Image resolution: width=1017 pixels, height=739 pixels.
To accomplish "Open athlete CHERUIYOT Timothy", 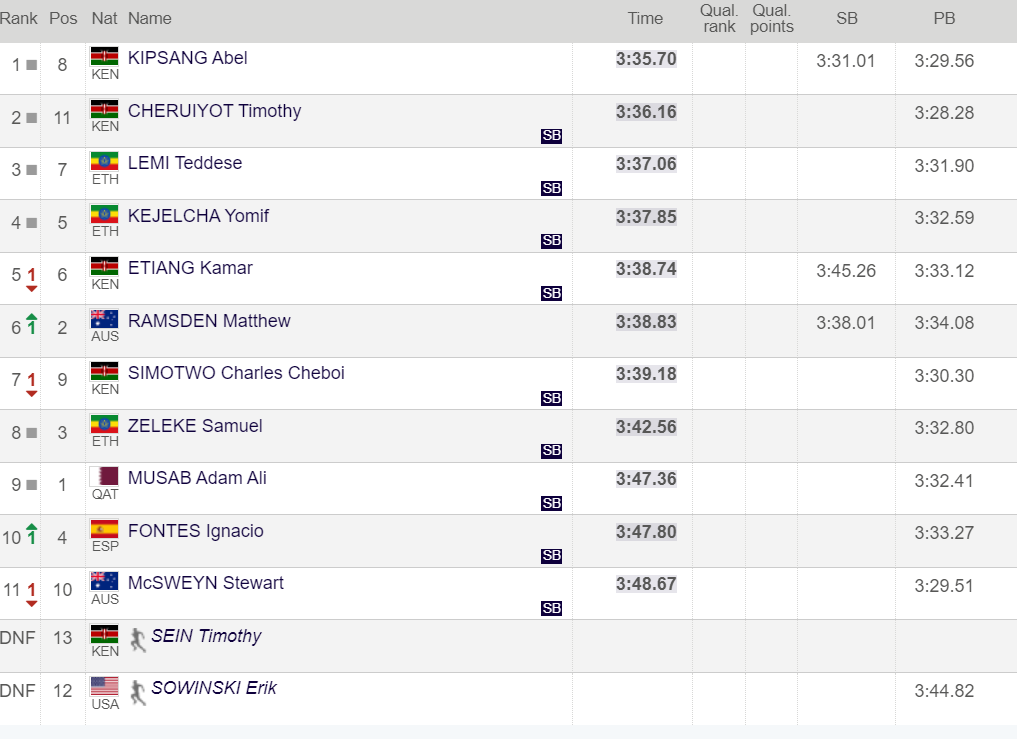I will (215, 111).
